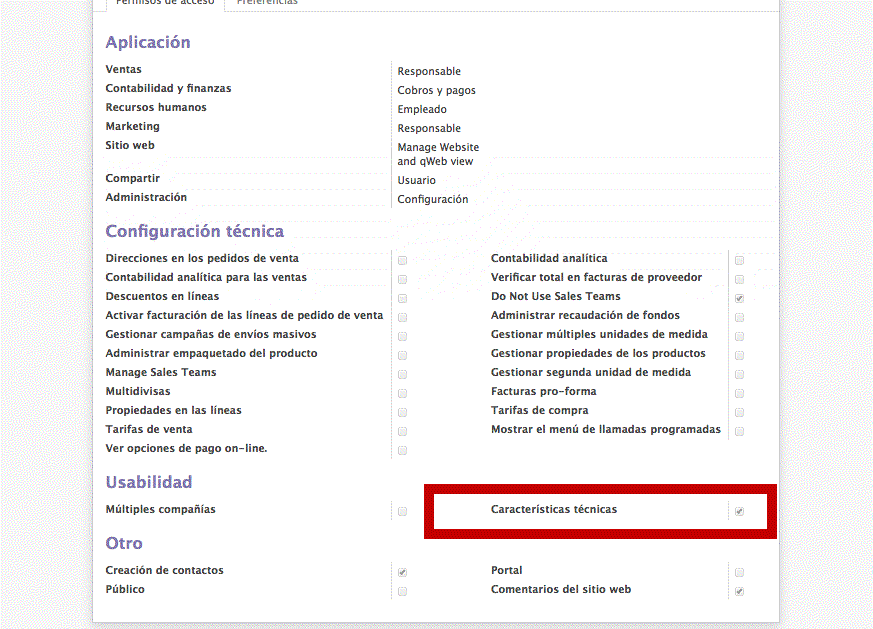Image resolution: width=873 pixels, height=629 pixels.
Task: Tick the Multidivisas checkbox
Action: pyautogui.click(x=402, y=393)
